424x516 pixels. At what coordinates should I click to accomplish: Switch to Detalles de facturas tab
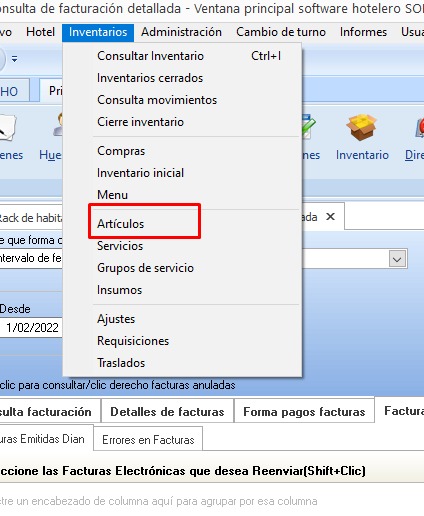[x=167, y=412]
